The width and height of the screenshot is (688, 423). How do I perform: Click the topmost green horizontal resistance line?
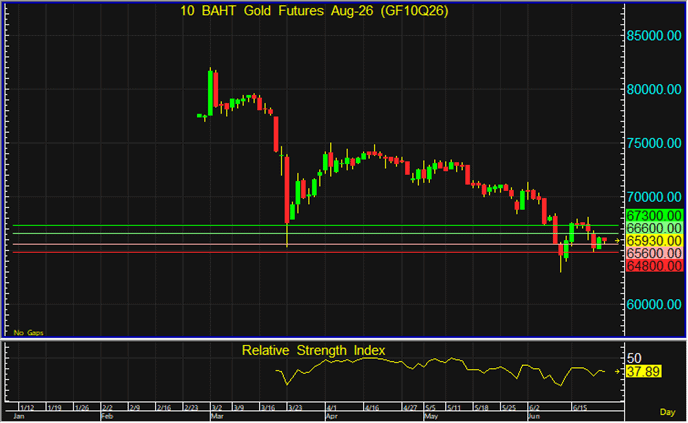coord(315,226)
